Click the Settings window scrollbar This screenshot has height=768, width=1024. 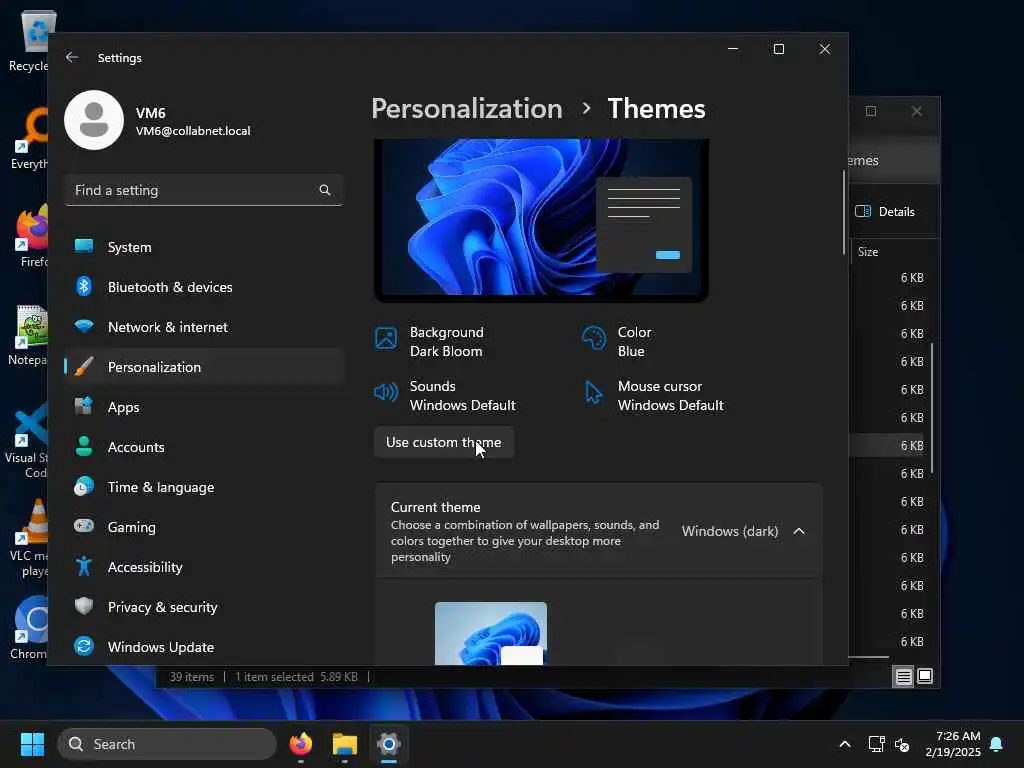point(844,212)
